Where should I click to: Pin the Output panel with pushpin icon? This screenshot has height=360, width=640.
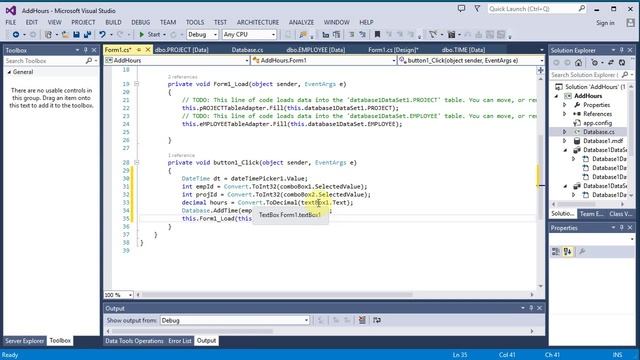[x=531, y=308]
